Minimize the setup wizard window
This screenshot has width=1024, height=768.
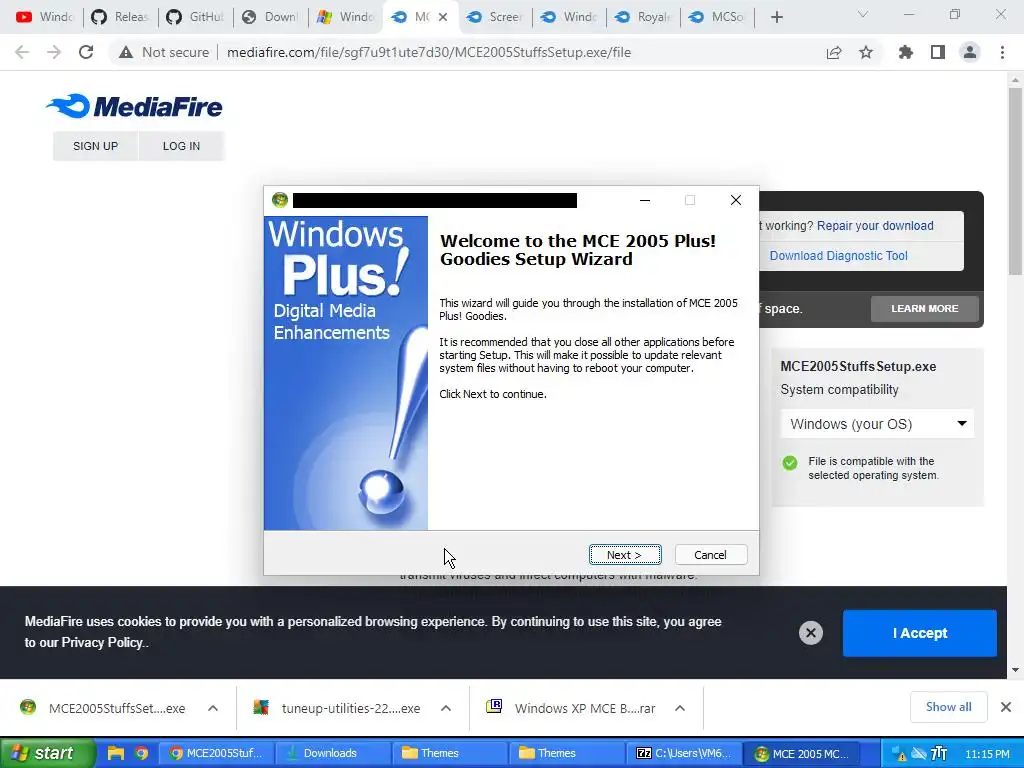645,200
